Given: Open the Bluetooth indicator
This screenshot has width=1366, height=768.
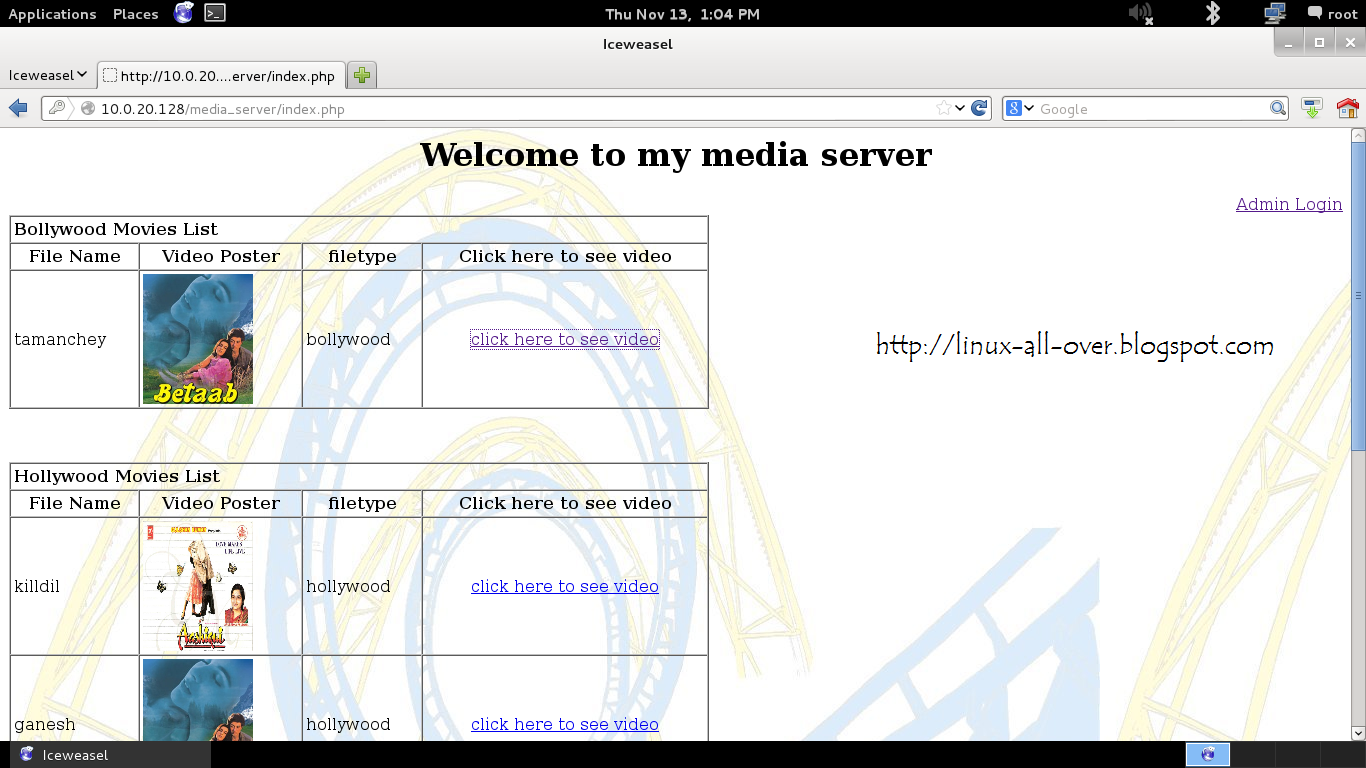Looking at the screenshot, I should [1213, 13].
